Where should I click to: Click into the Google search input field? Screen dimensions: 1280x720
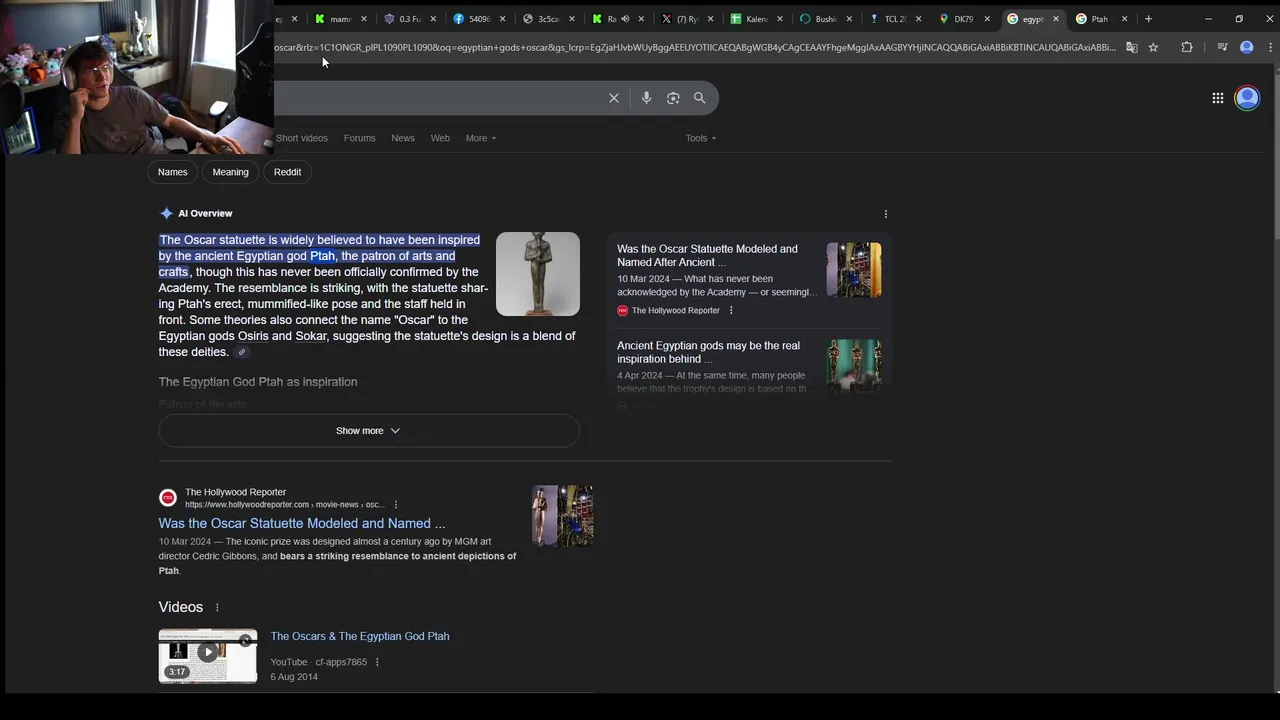(x=438, y=98)
